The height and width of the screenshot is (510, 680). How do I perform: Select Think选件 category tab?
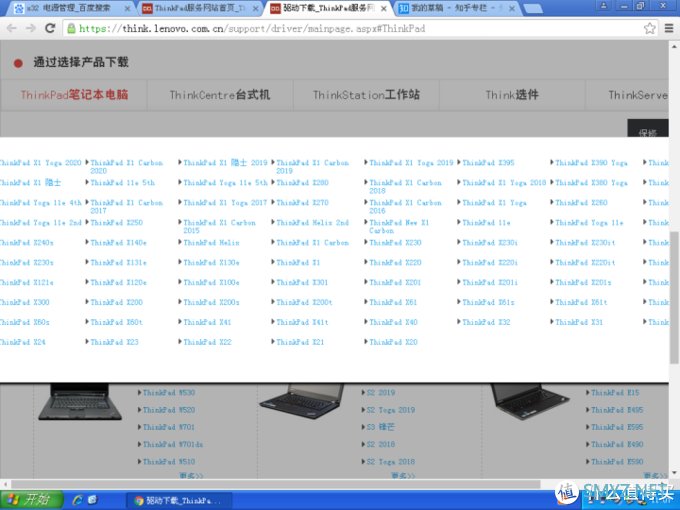point(512,95)
